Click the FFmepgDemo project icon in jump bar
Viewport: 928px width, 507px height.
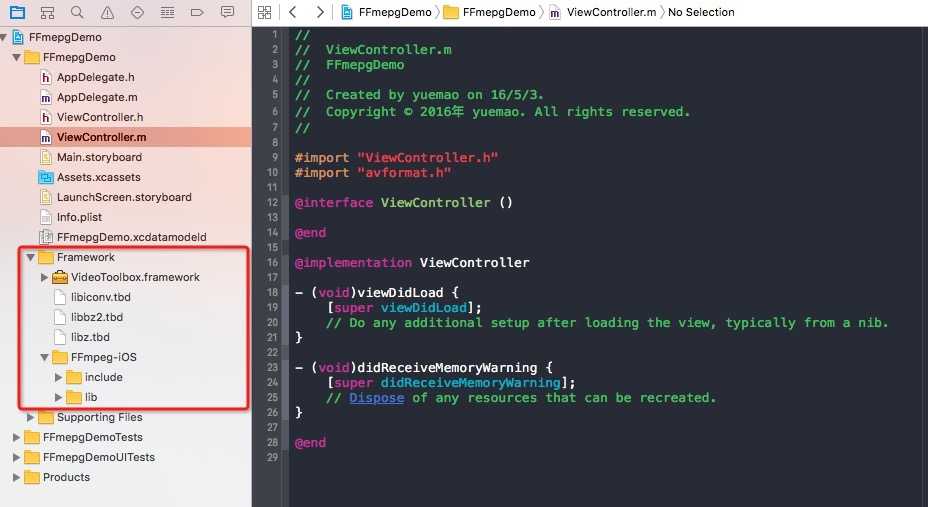point(347,12)
